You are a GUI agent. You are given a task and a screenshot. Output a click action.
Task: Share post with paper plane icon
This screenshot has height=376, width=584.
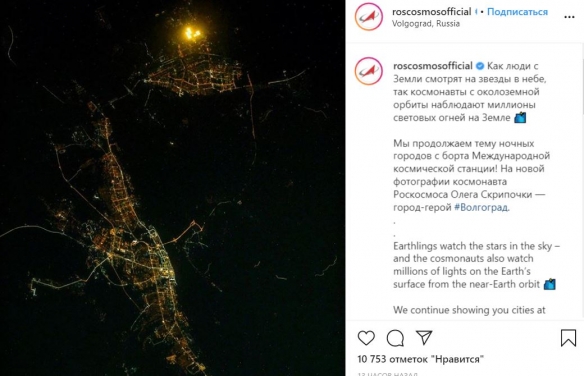424,337
